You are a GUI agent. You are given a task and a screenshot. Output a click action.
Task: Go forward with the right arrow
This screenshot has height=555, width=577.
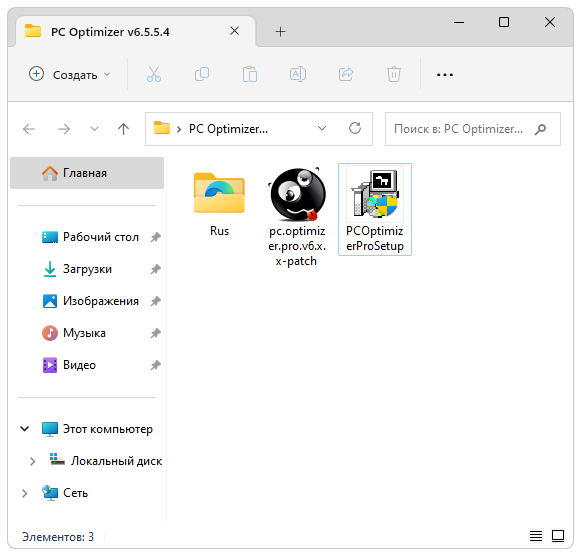coord(64,129)
